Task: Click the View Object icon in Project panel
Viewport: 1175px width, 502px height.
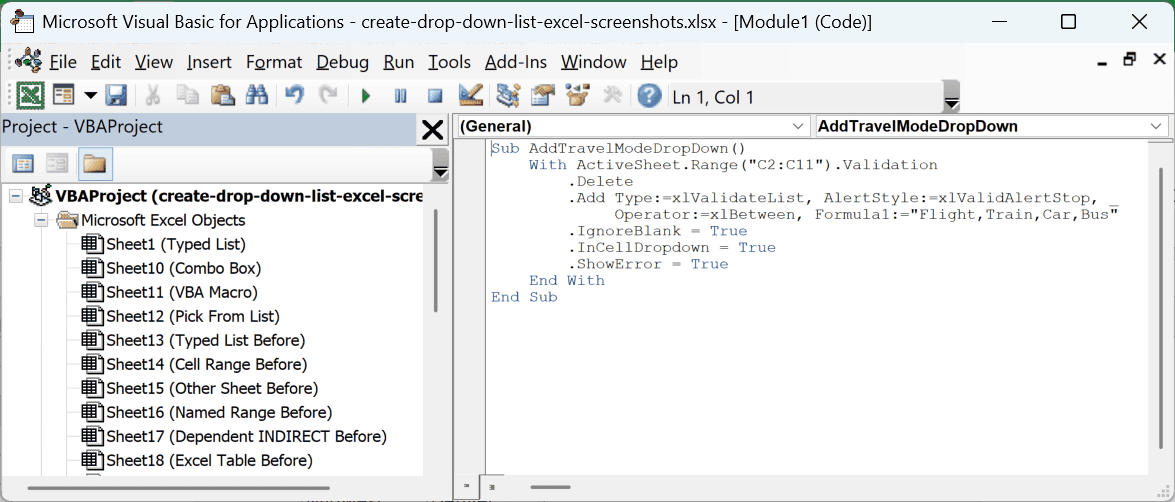Action: click(58, 163)
